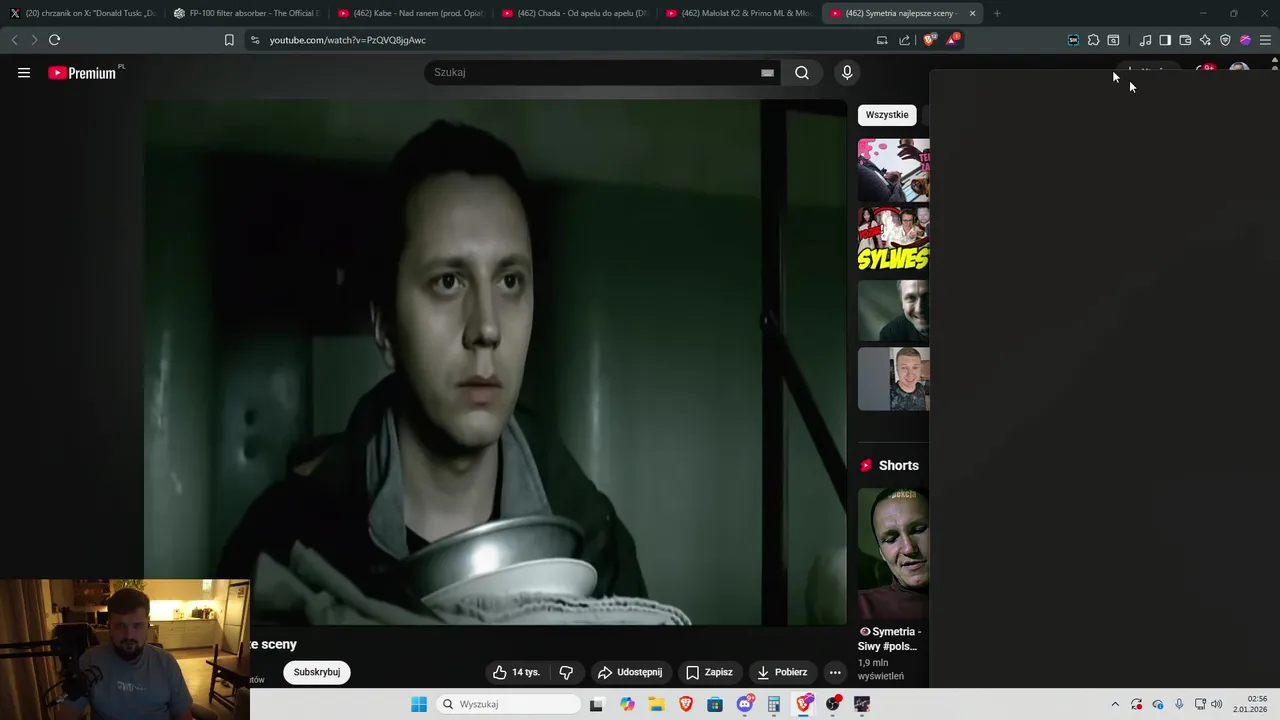
Task: Open the YouTube guide hamburger menu
Action: 24,72
